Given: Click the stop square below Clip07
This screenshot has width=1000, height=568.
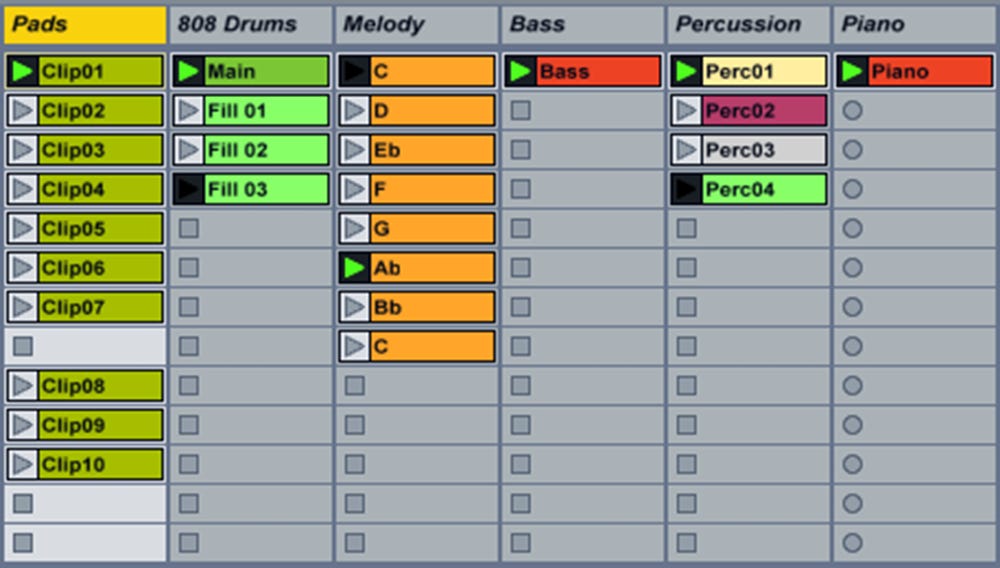Looking at the screenshot, I should click(x=22, y=346).
